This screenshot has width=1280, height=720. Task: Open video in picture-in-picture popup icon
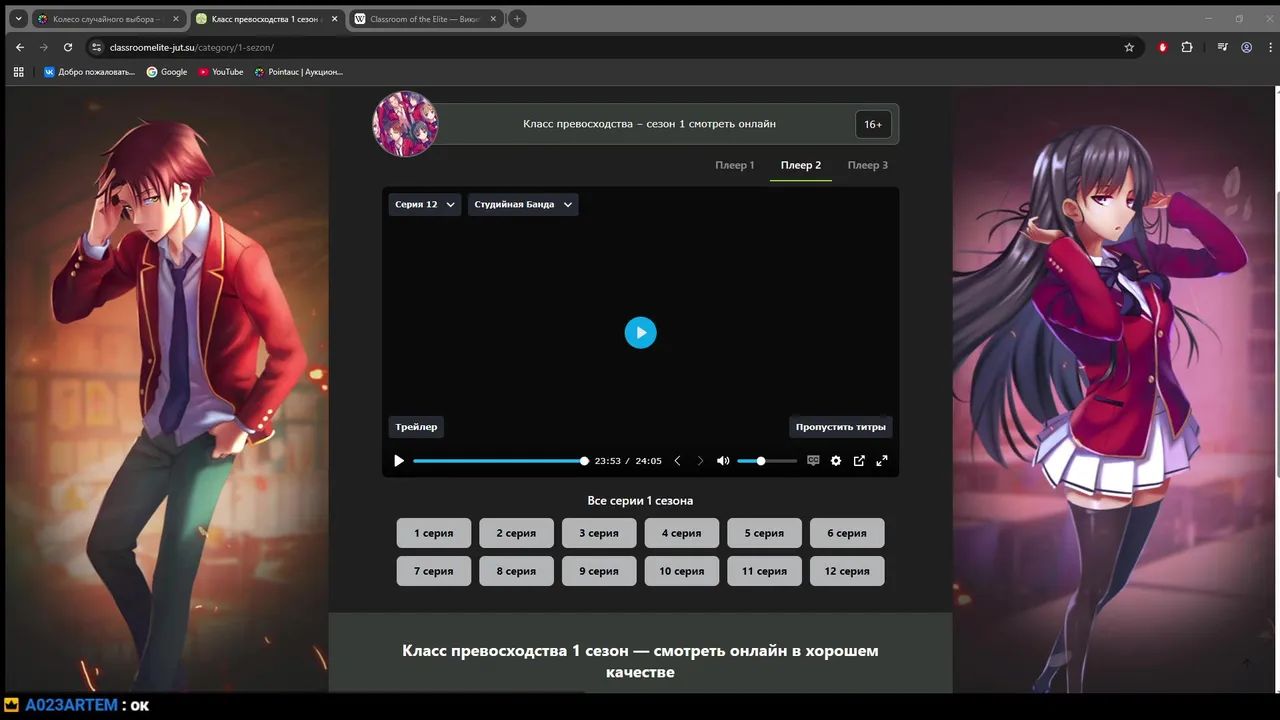point(859,461)
